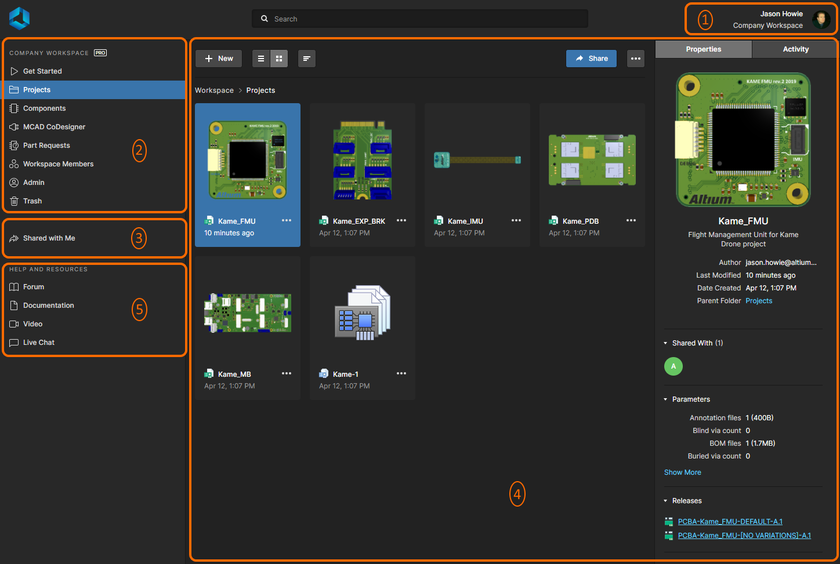Switch to grid view layout

[279, 59]
